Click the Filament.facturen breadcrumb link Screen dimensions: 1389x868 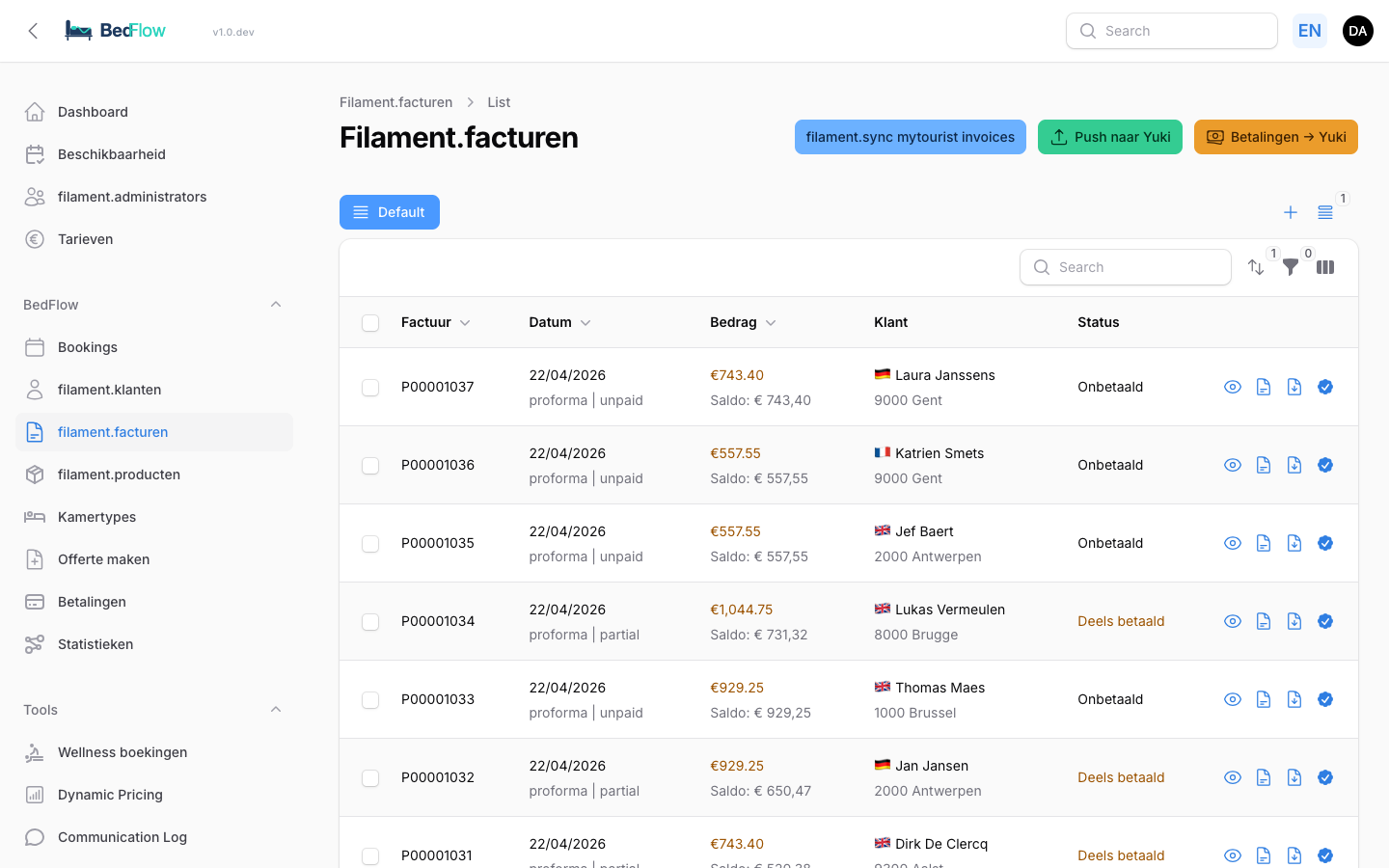(x=395, y=102)
